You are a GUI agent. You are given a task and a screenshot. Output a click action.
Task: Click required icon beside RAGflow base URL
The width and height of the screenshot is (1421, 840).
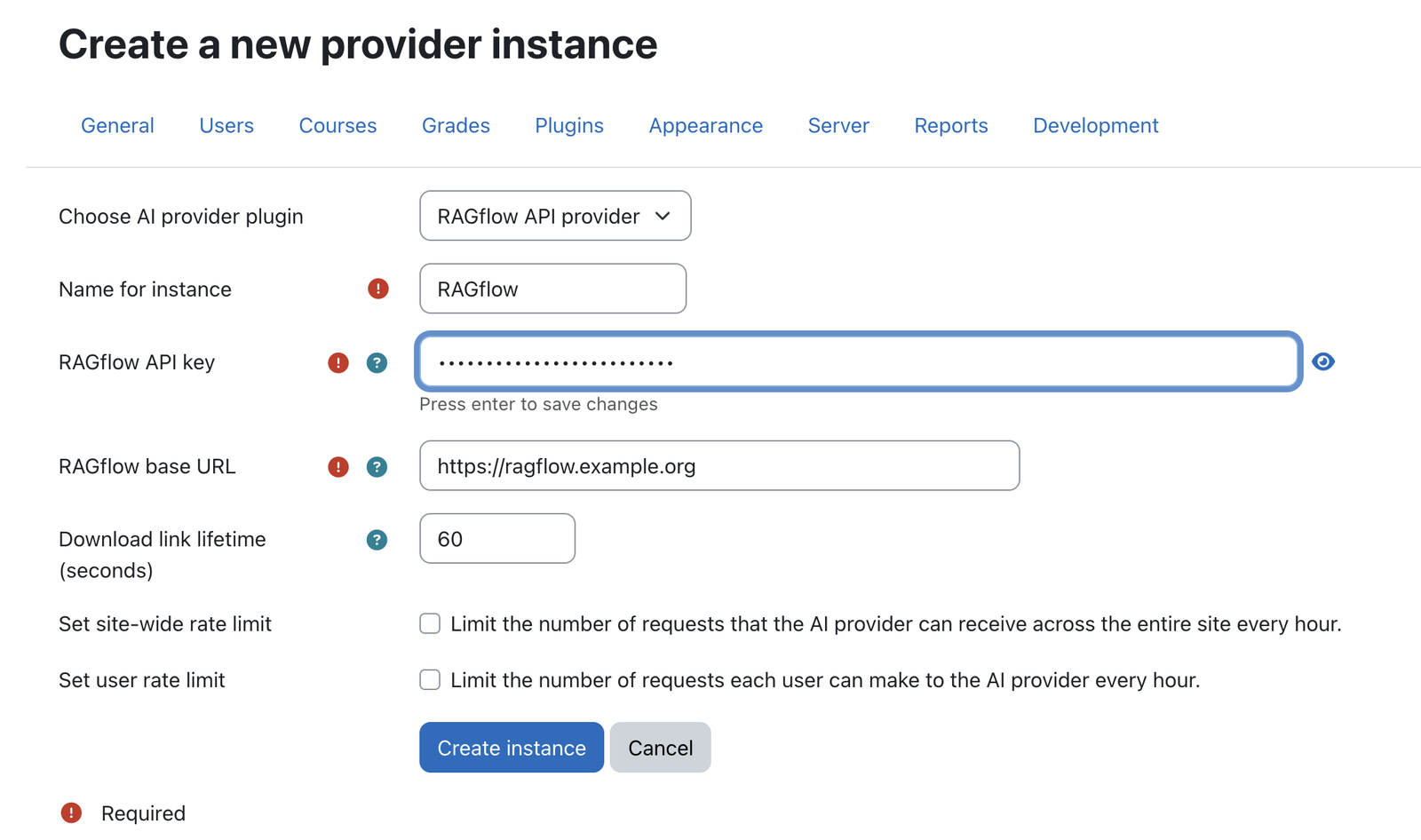(338, 467)
